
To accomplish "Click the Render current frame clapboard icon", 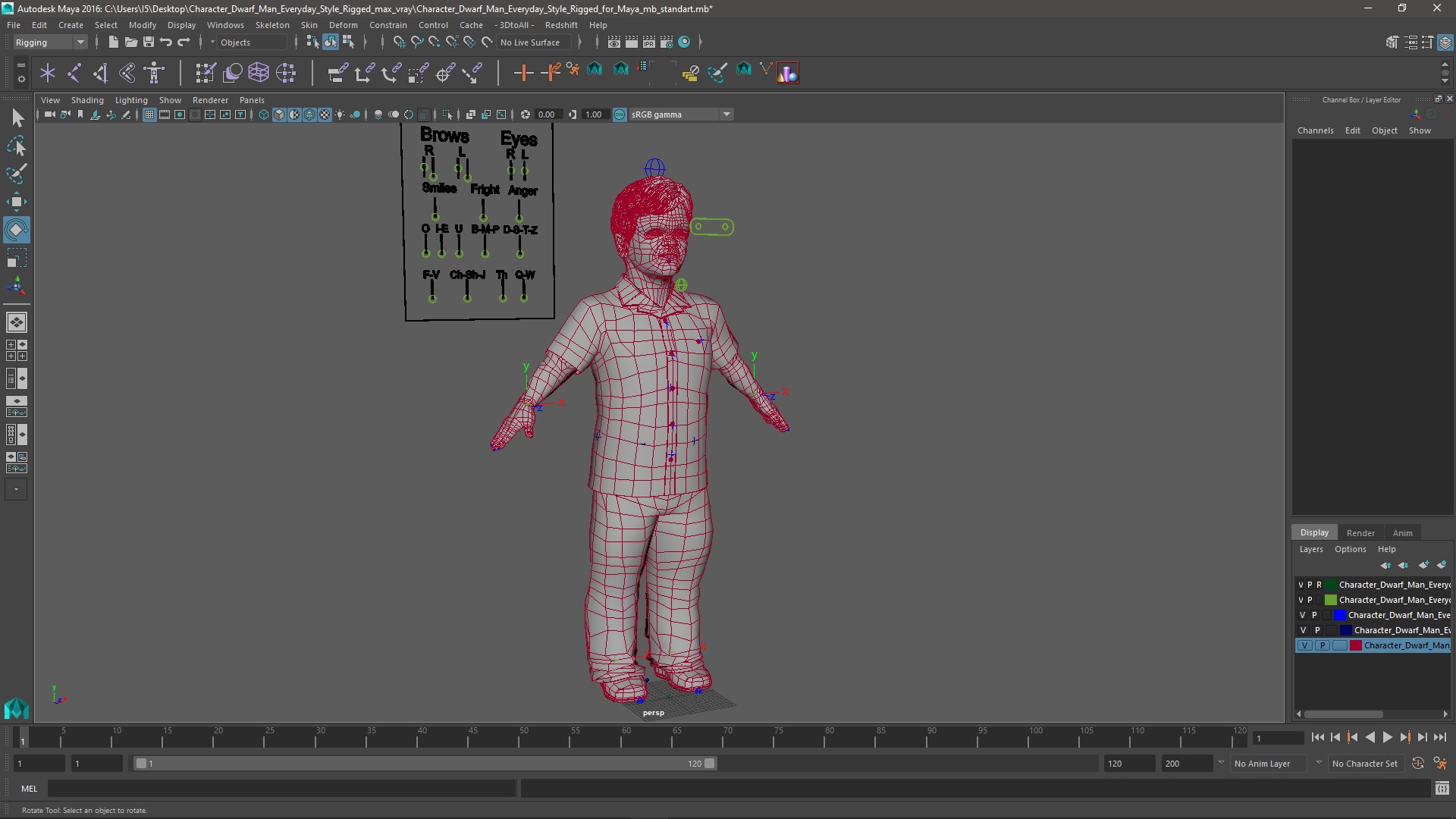I will [632, 42].
